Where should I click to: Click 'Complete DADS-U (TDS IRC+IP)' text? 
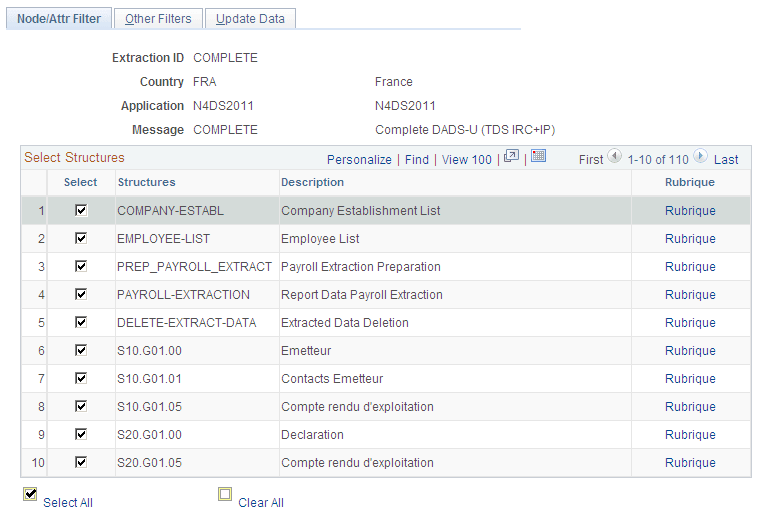coord(465,130)
